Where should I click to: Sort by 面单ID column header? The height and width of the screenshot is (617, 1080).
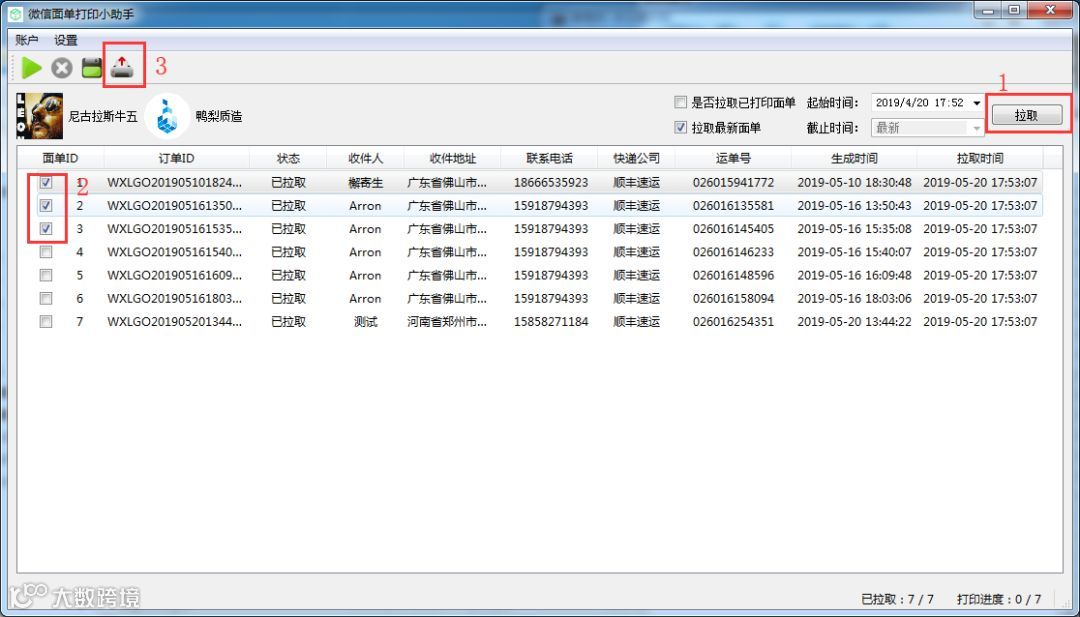[x=61, y=158]
